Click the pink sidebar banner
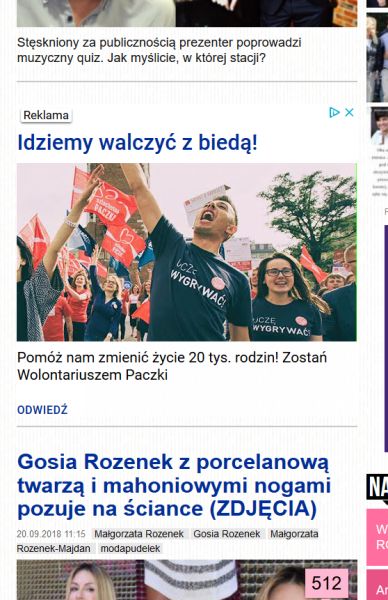This screenshot has height=600, width=388. (377, 537)
